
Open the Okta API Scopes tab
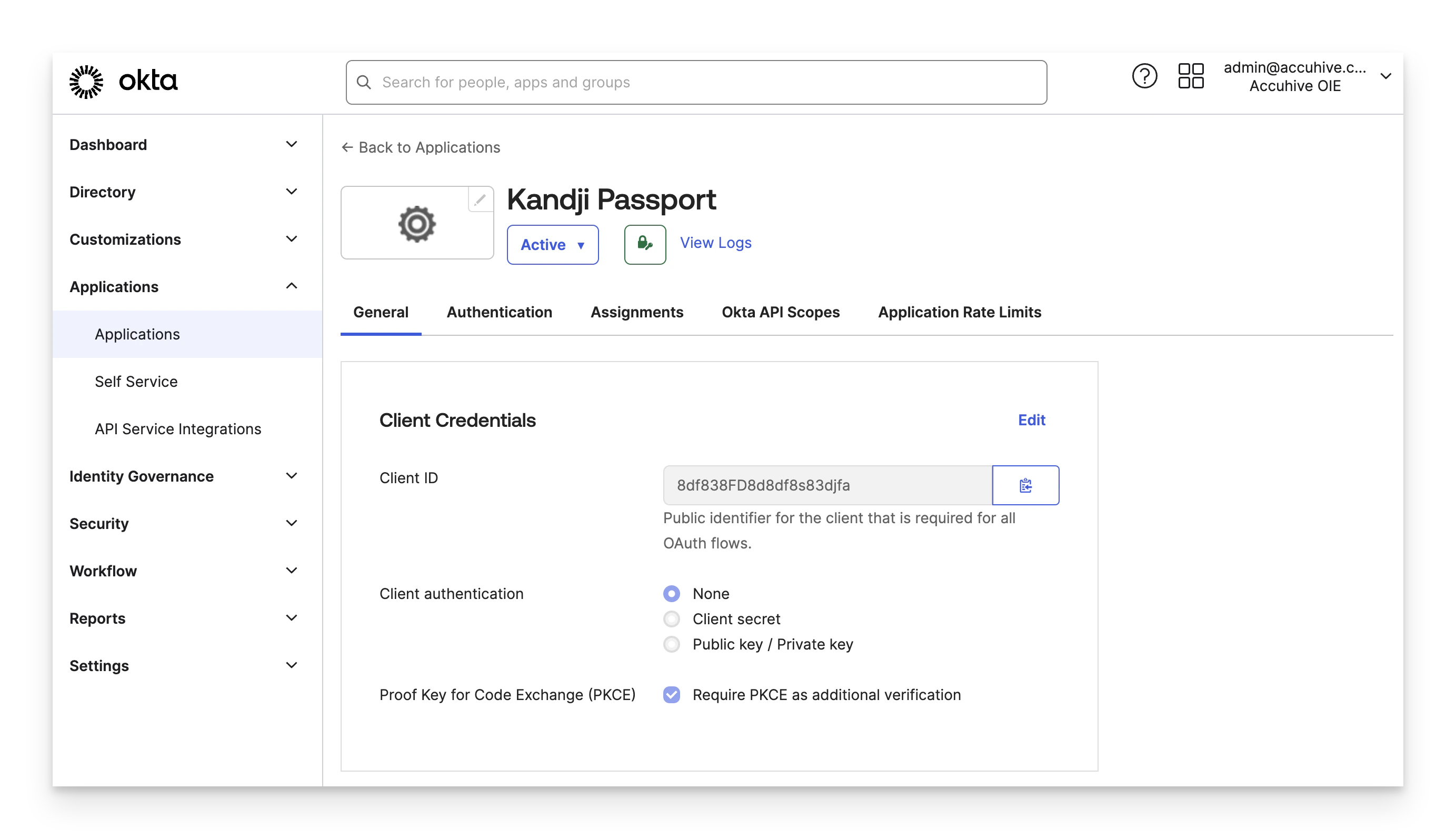[780, 312]
